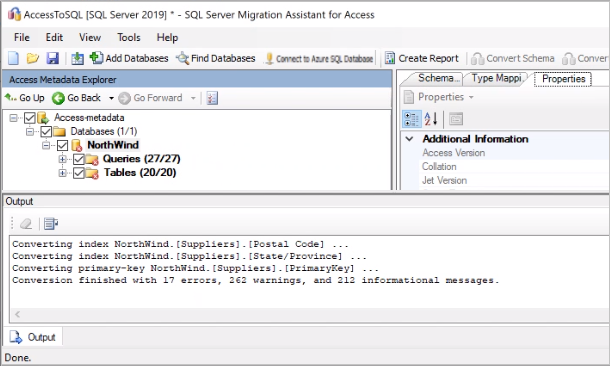Click the Alphabetical sort icon in properties grid

[431, 119]
